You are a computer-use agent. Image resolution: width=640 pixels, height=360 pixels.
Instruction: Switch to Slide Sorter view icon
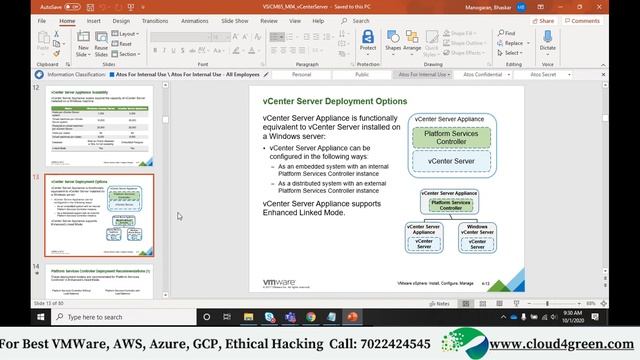[483, 304]
